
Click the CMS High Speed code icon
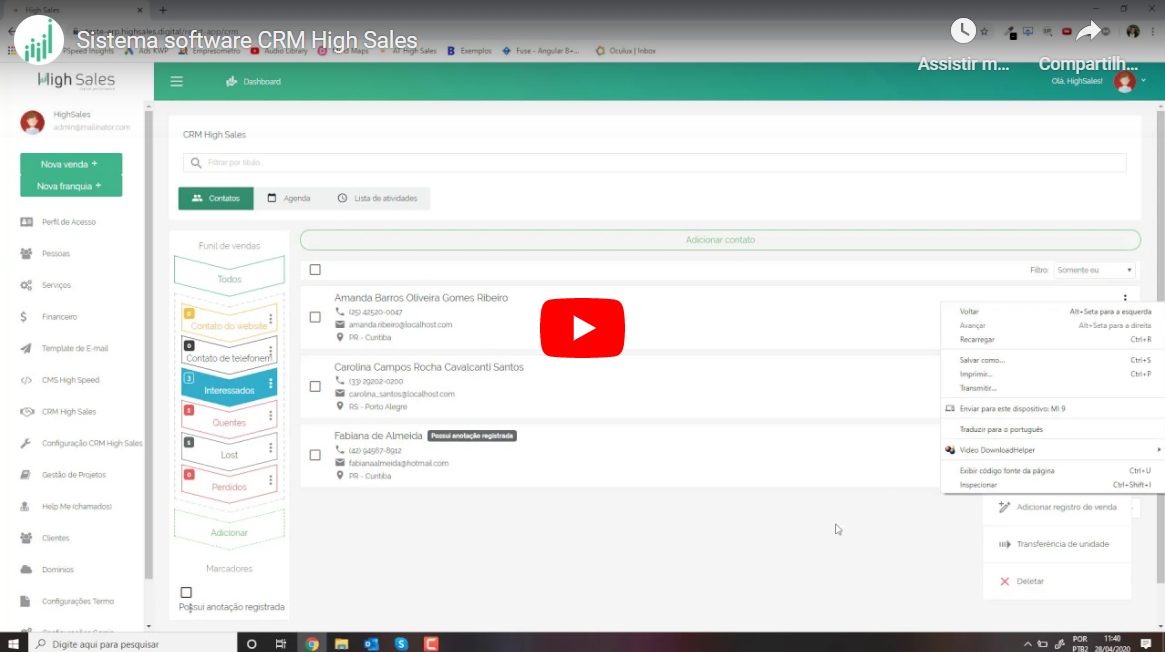pyautogui.click(x=26, y=380)
